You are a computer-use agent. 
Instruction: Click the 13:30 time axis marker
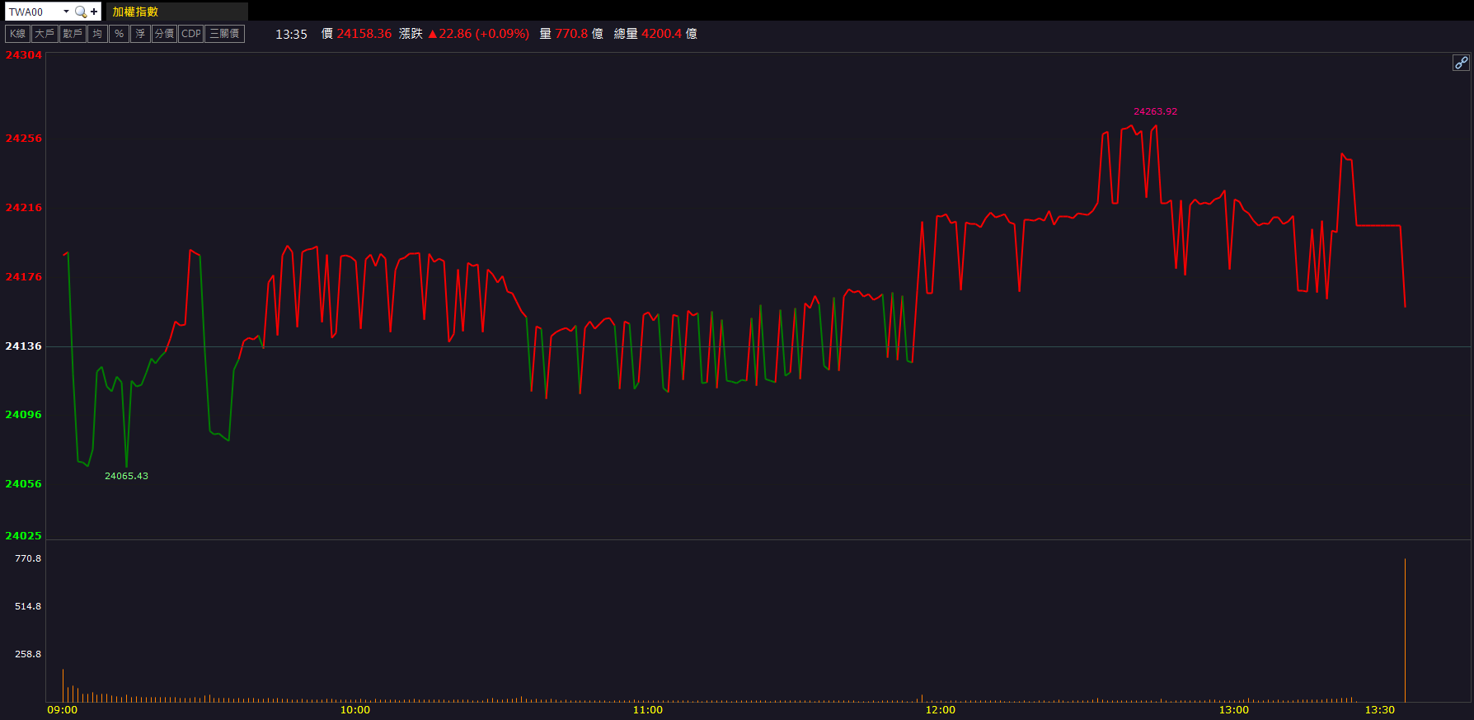(x=1379, y=710)
